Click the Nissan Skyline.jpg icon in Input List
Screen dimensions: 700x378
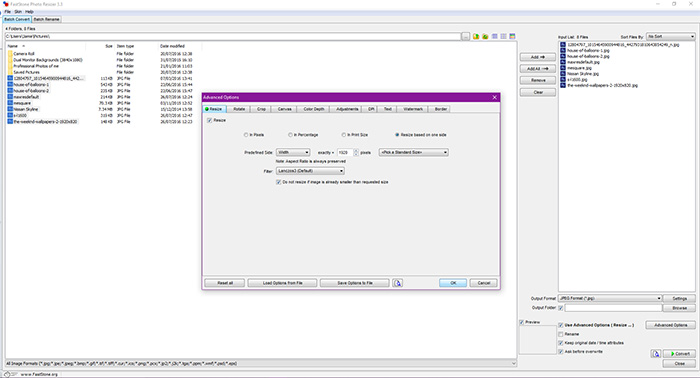(x=563, y=74)
